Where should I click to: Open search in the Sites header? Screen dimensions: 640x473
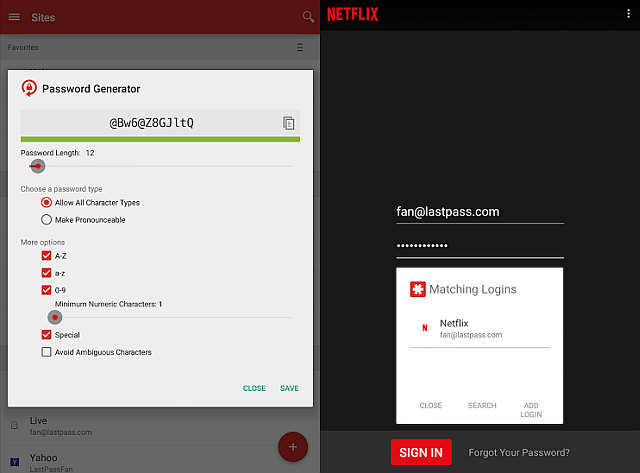[x=308, y=17]
